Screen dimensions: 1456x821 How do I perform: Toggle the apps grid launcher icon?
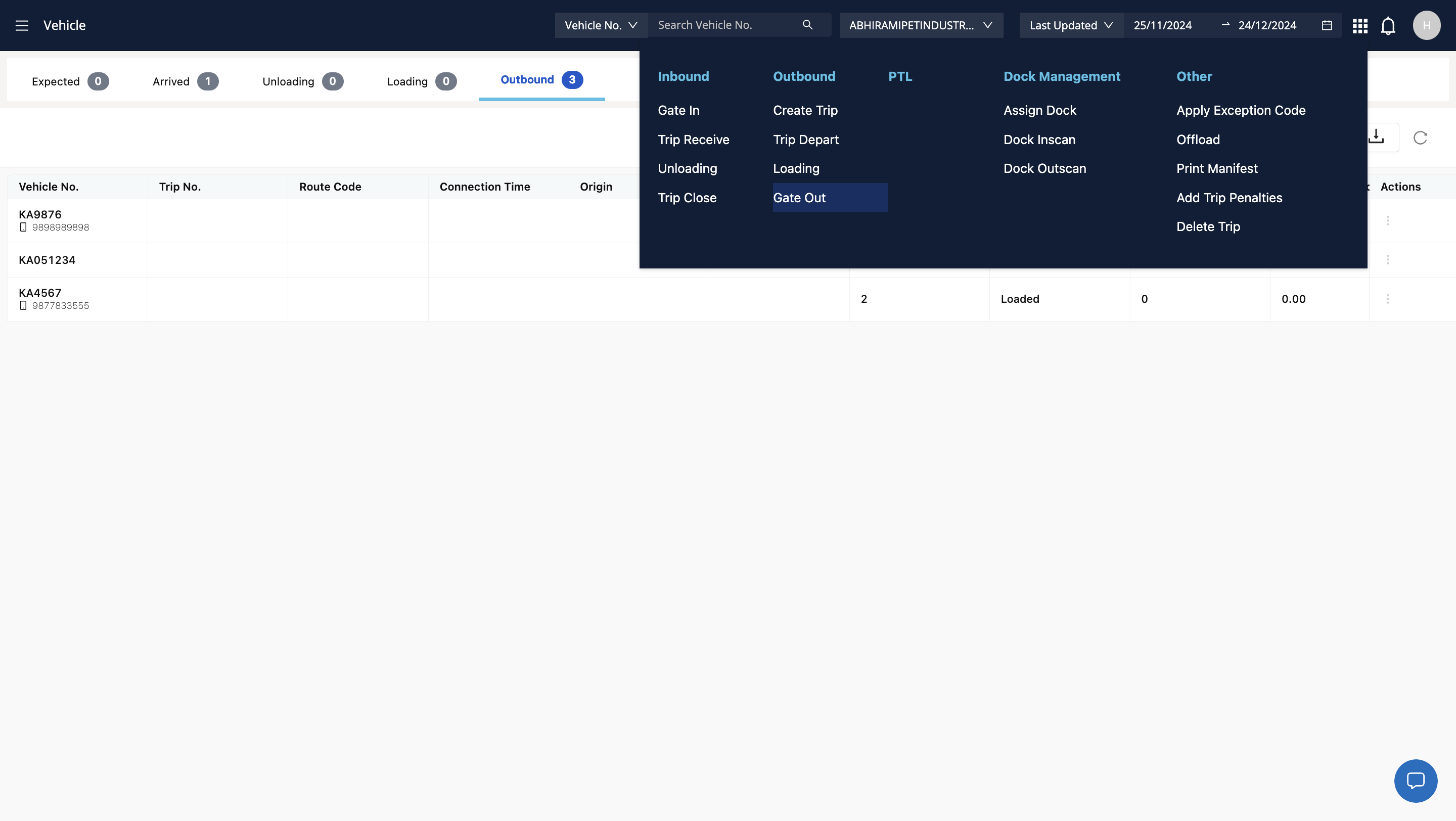coord(1360,26)
